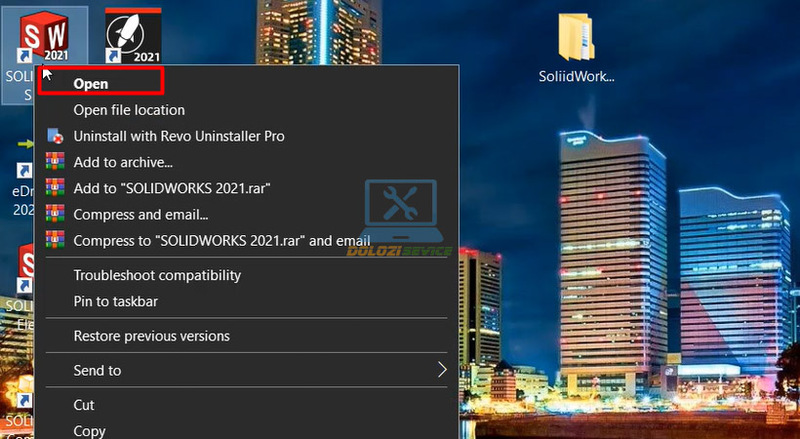This screenshot has height=439, width=800.
Task: Choose Open from the context menu
Action: 90,84
